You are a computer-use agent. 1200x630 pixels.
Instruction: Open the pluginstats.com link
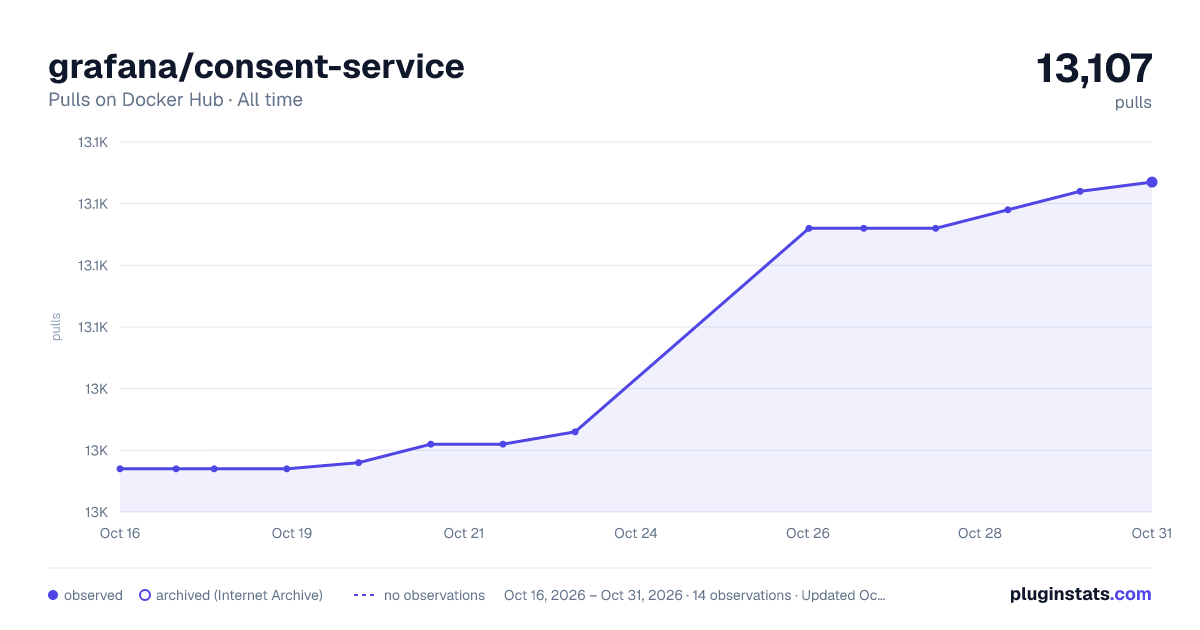[x=1080, y=594]
